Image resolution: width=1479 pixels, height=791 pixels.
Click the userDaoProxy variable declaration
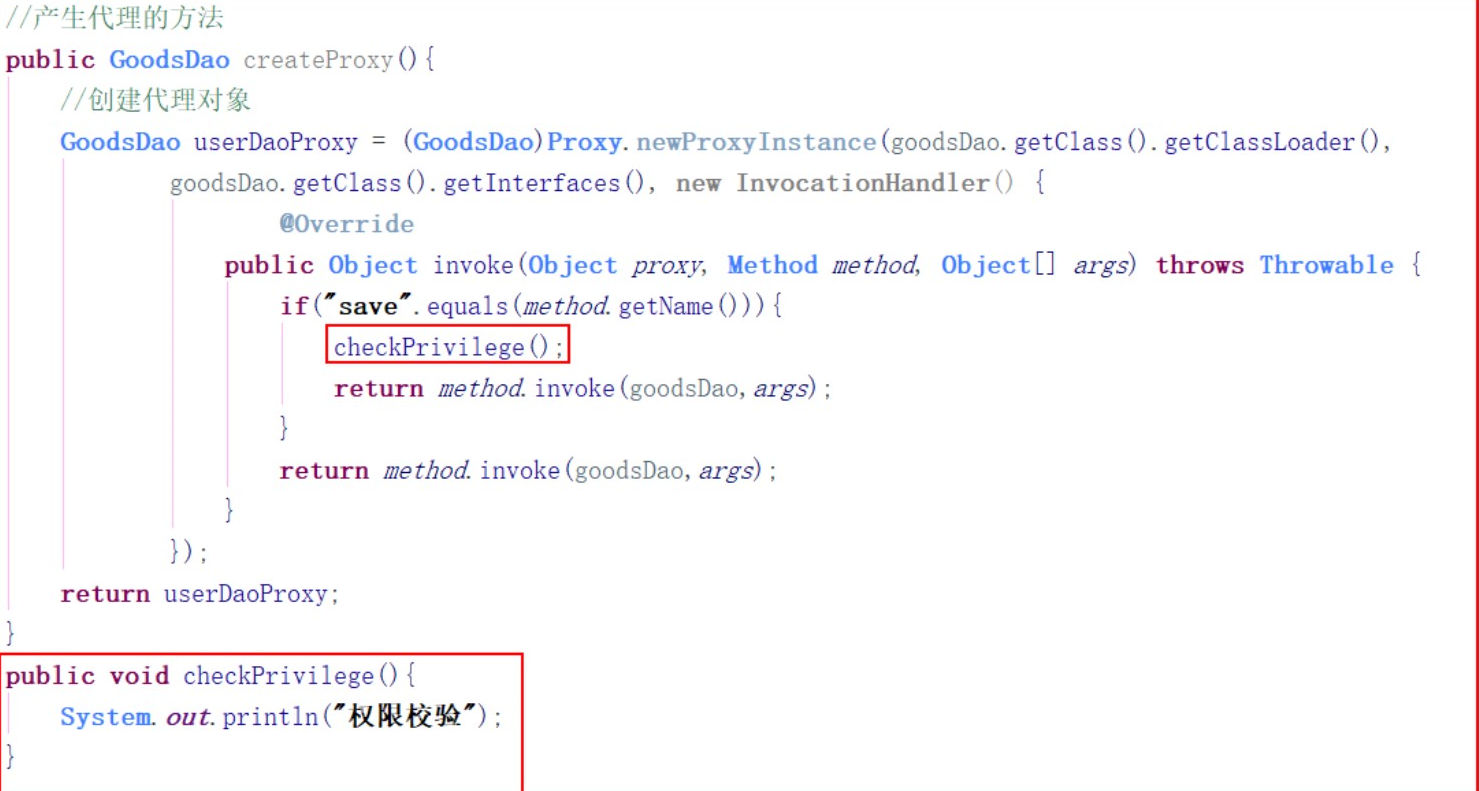[x=275, y=142]
